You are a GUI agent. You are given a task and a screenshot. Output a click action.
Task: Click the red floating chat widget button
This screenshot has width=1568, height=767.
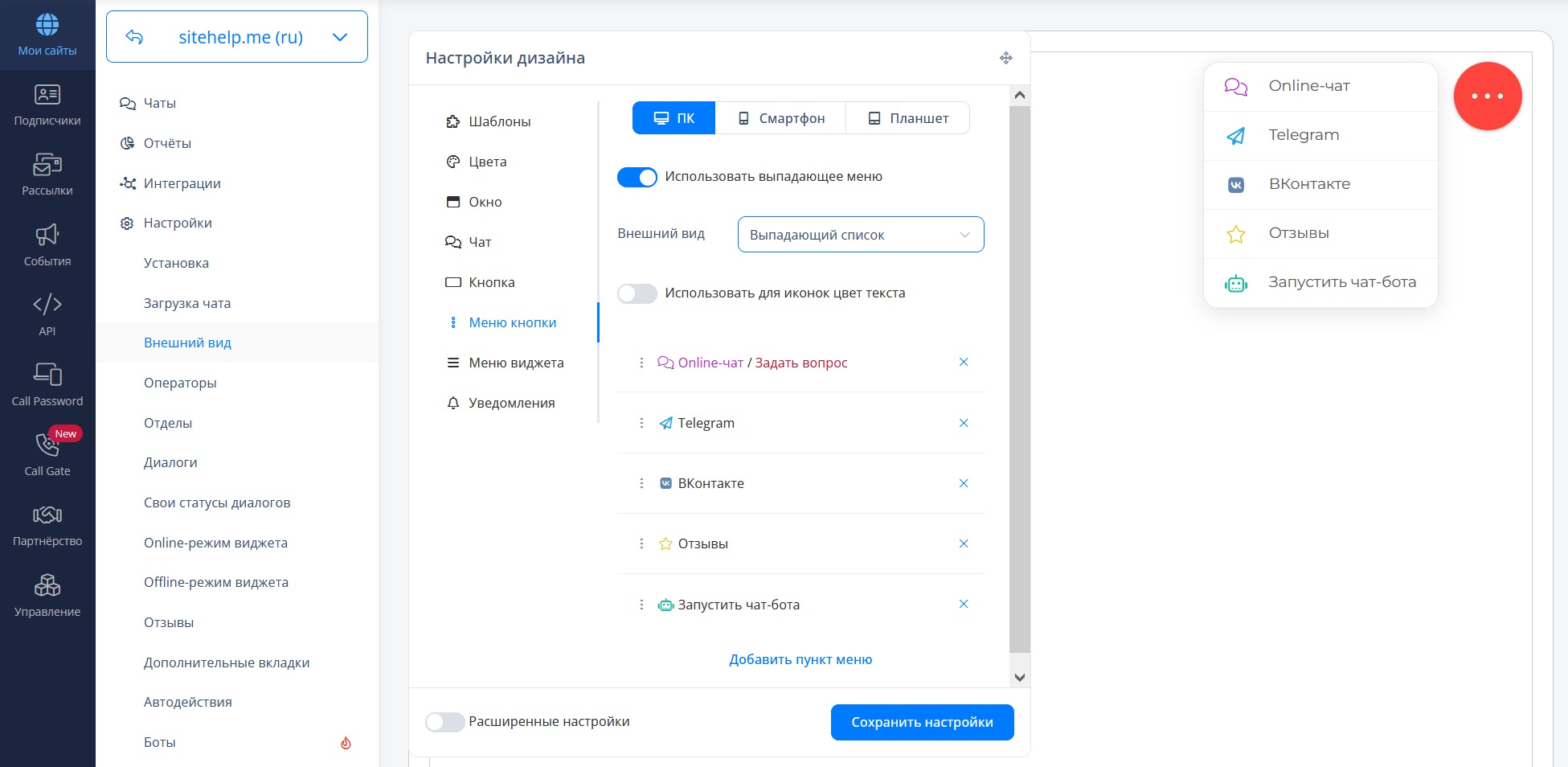point(1487,96)
